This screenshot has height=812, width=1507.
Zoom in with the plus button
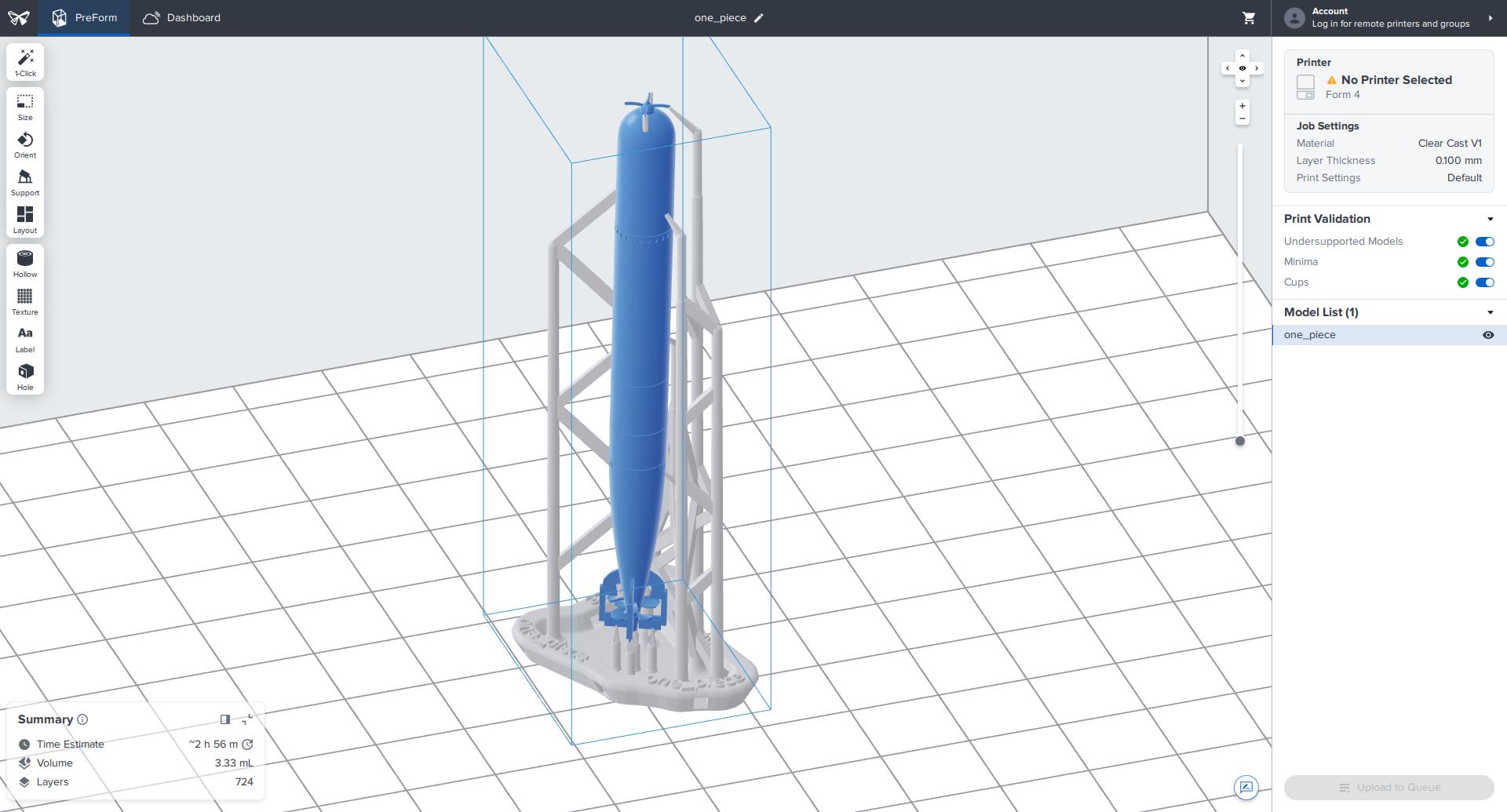coord(1242,106)
